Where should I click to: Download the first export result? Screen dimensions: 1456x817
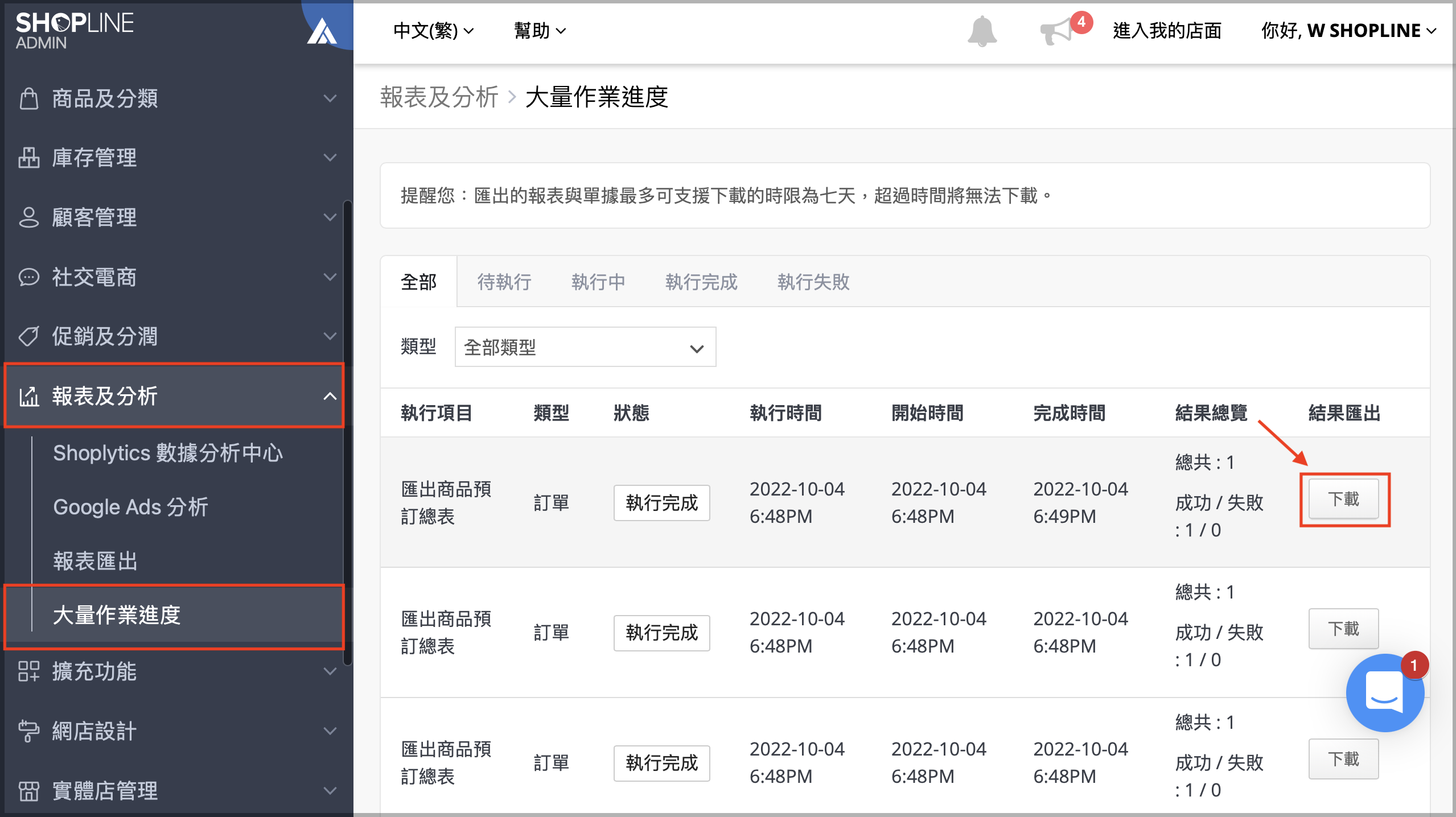click(1343, 499)
